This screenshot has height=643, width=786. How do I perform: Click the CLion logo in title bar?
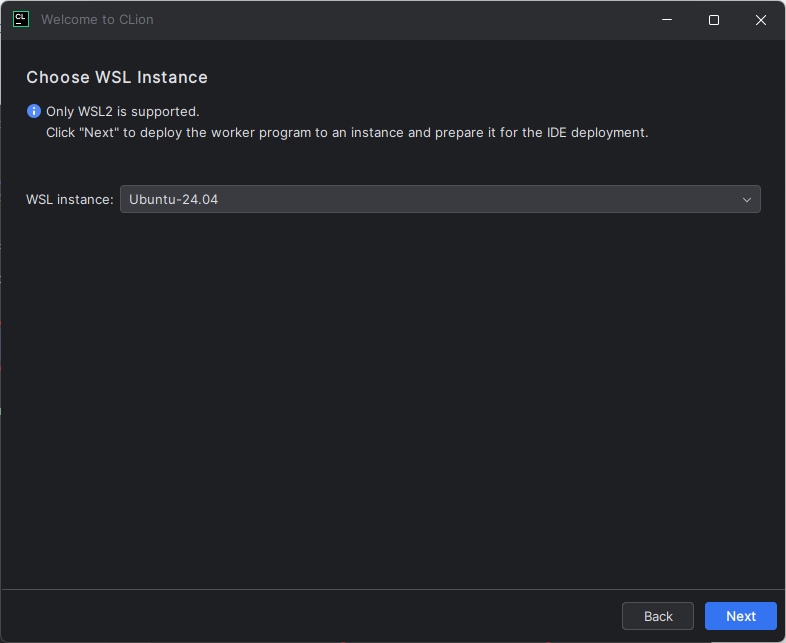[x=21, y=20]
